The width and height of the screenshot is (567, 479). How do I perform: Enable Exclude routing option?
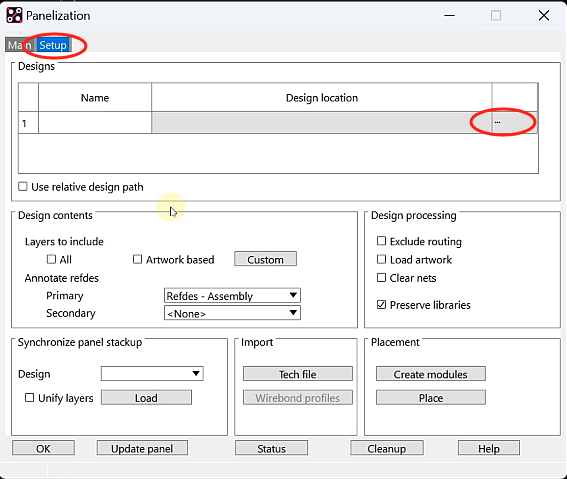pos(381,241)
